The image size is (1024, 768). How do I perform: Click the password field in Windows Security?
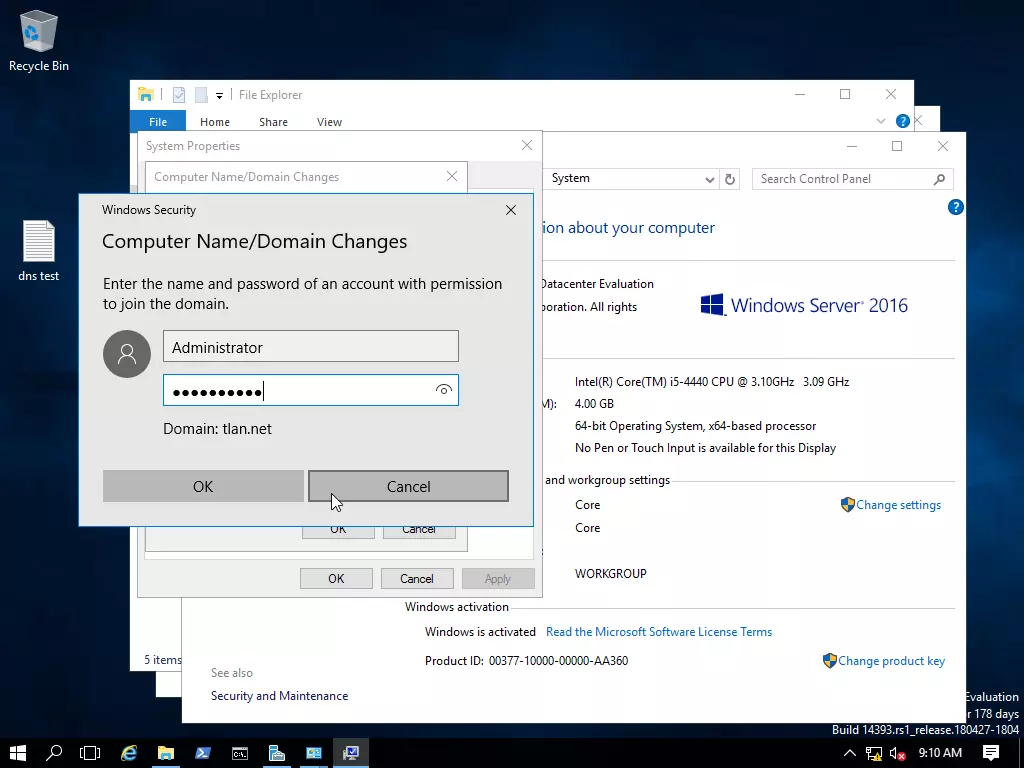pyautogui.click(x=311, y=390)
